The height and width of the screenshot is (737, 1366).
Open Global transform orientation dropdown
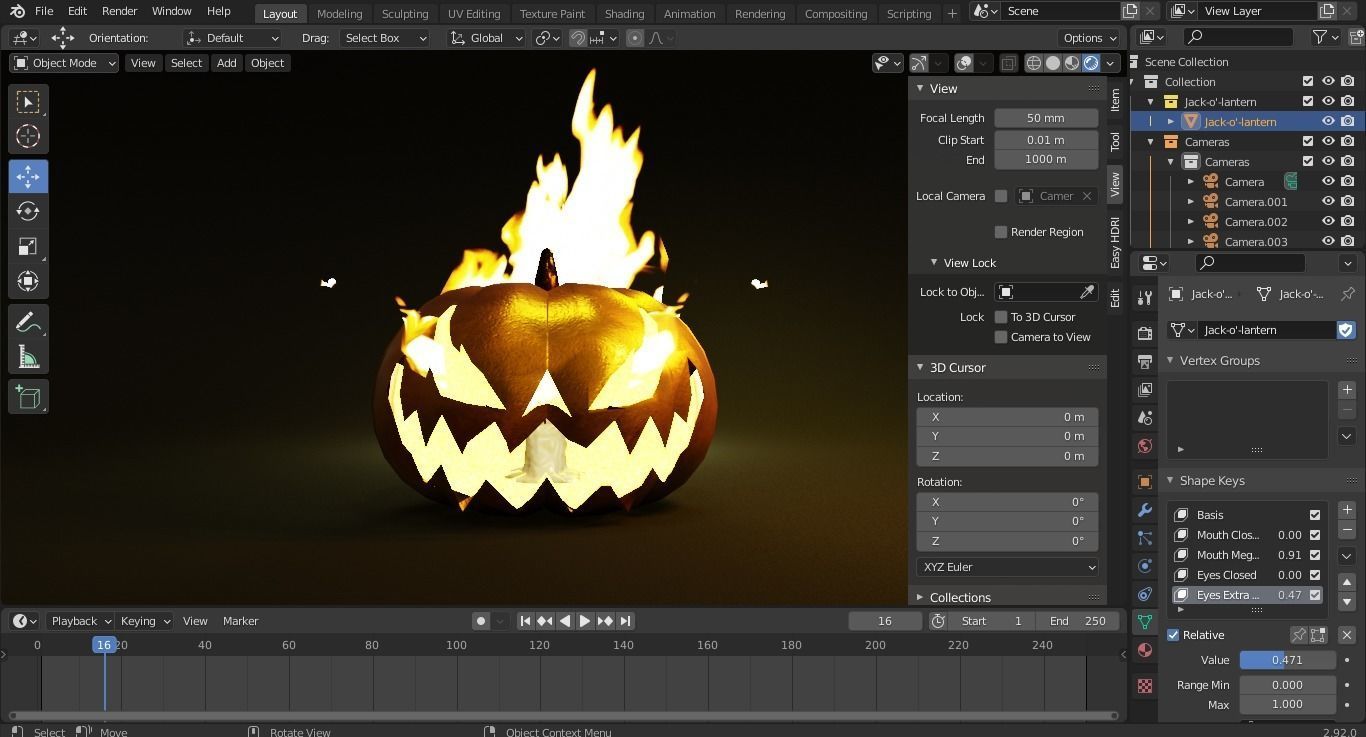(486, 38)
